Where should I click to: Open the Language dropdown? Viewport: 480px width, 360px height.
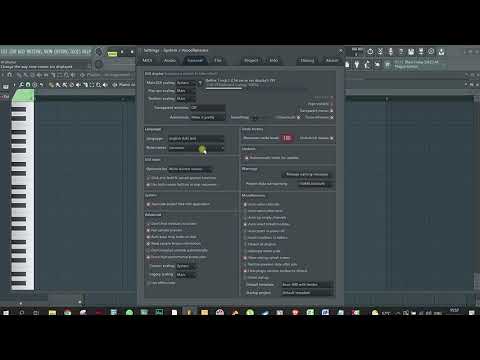click(196, 138)
